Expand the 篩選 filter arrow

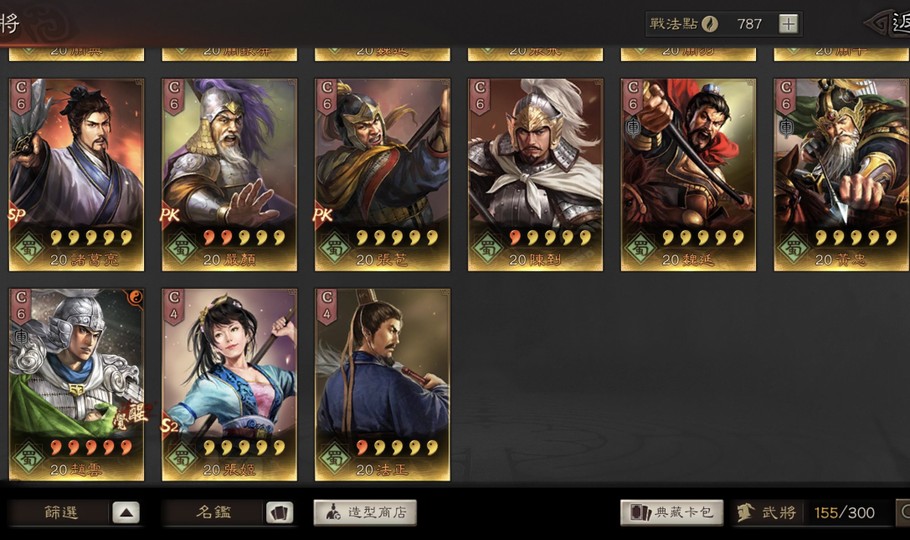click(126, 513)
